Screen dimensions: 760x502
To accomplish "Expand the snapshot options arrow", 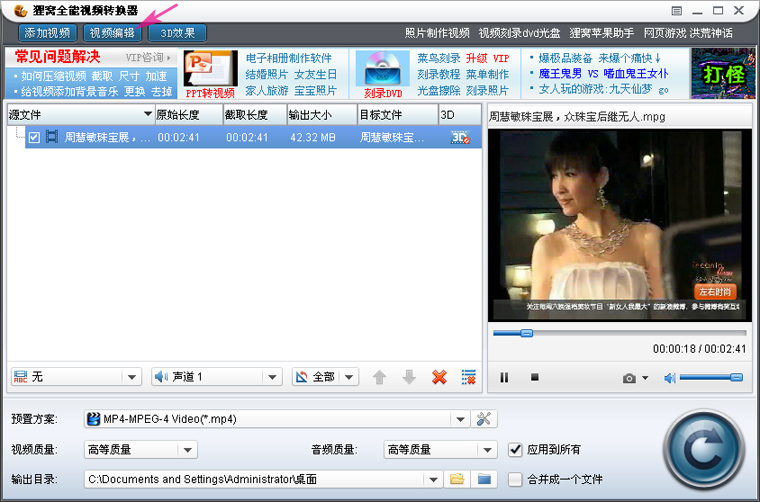I will (645, 378).
